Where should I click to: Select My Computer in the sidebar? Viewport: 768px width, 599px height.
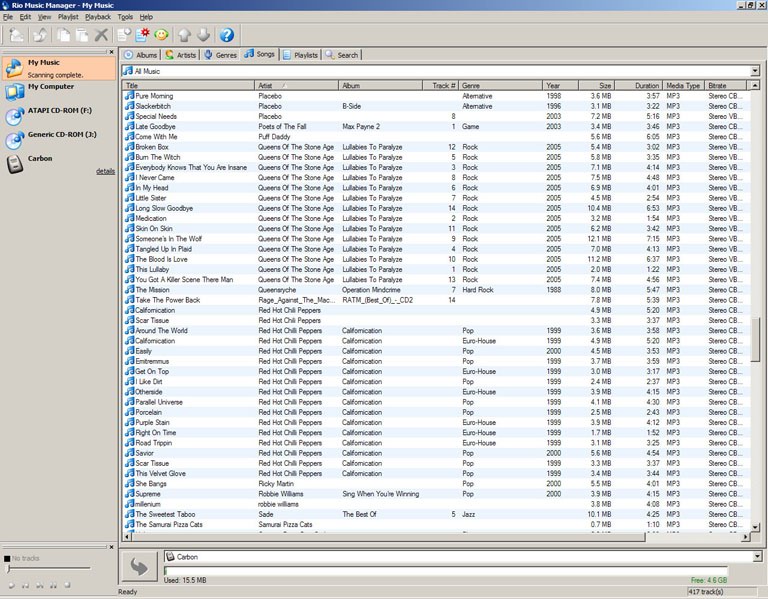[59, 92]
